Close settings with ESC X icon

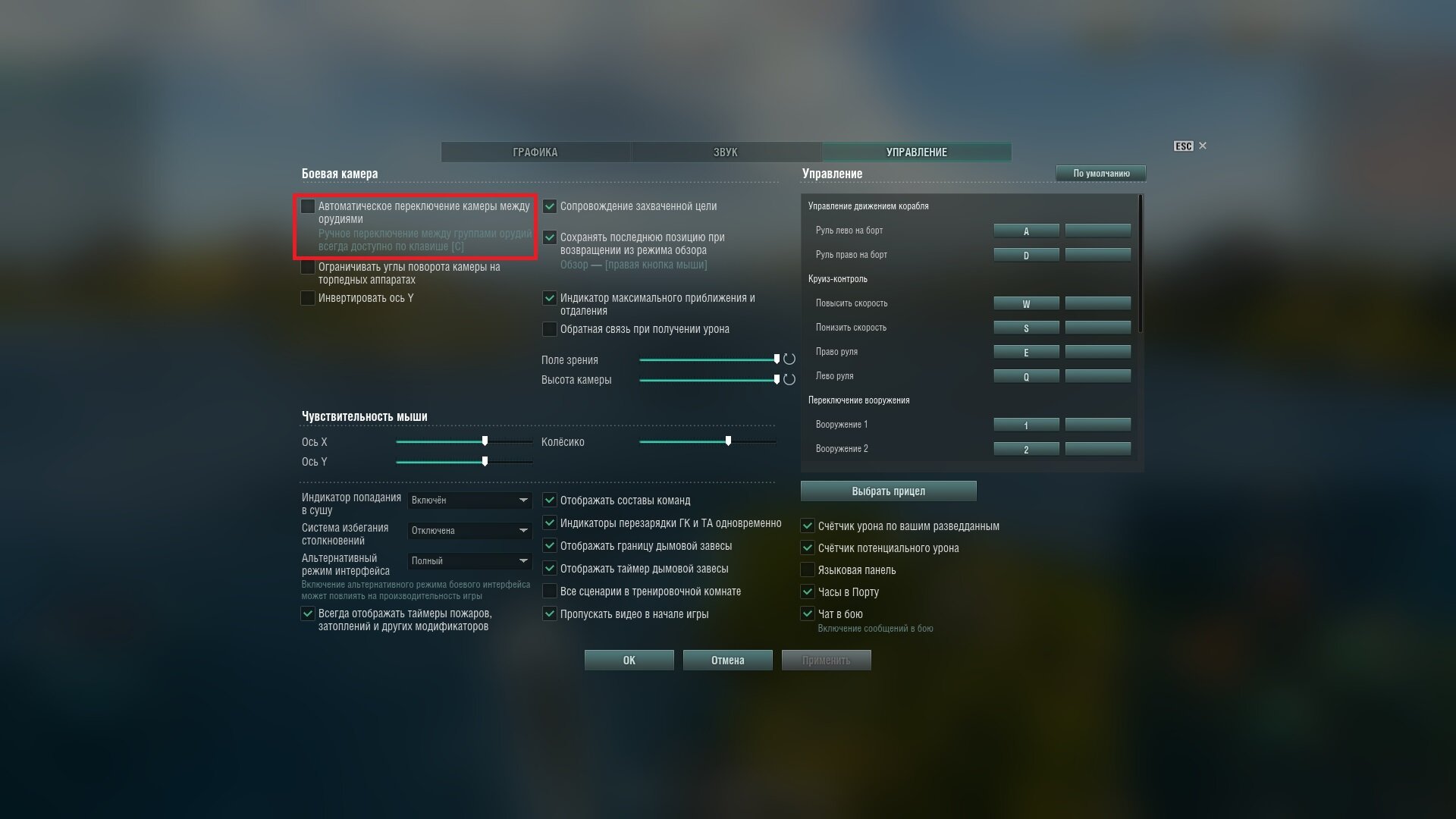pos(1202,146)
